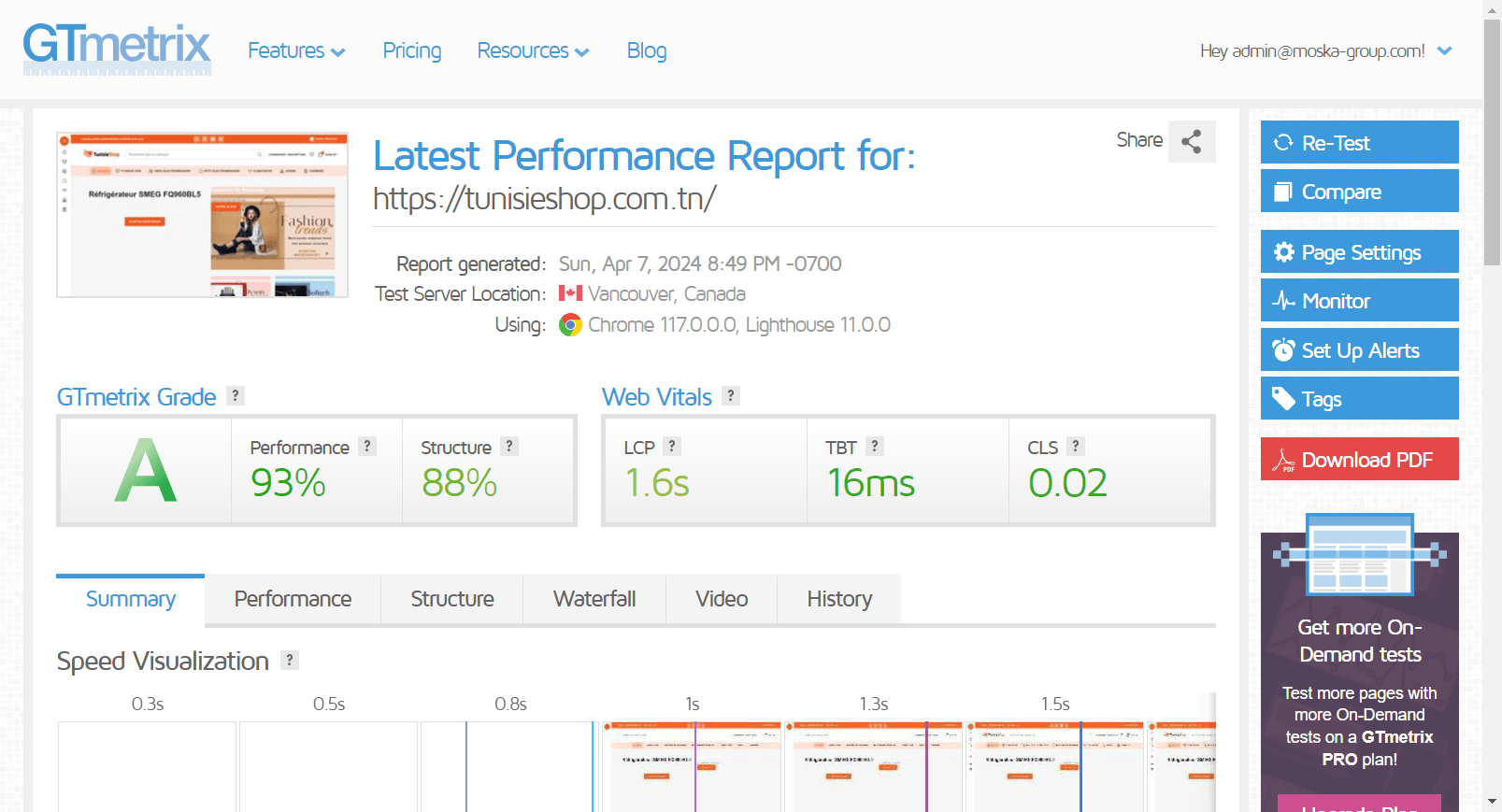
Task: Open the Blog page
Action: point(647,50)
